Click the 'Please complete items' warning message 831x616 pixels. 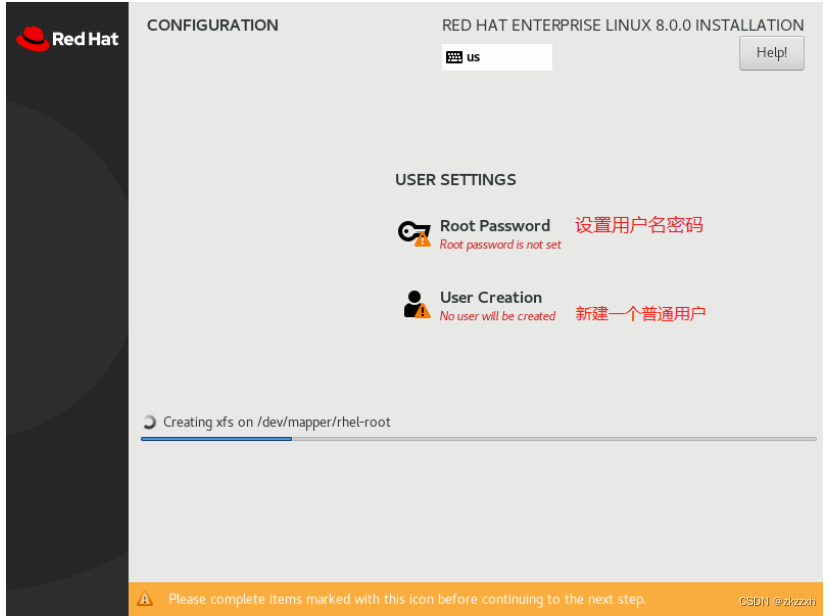click(x=407, y=599)
